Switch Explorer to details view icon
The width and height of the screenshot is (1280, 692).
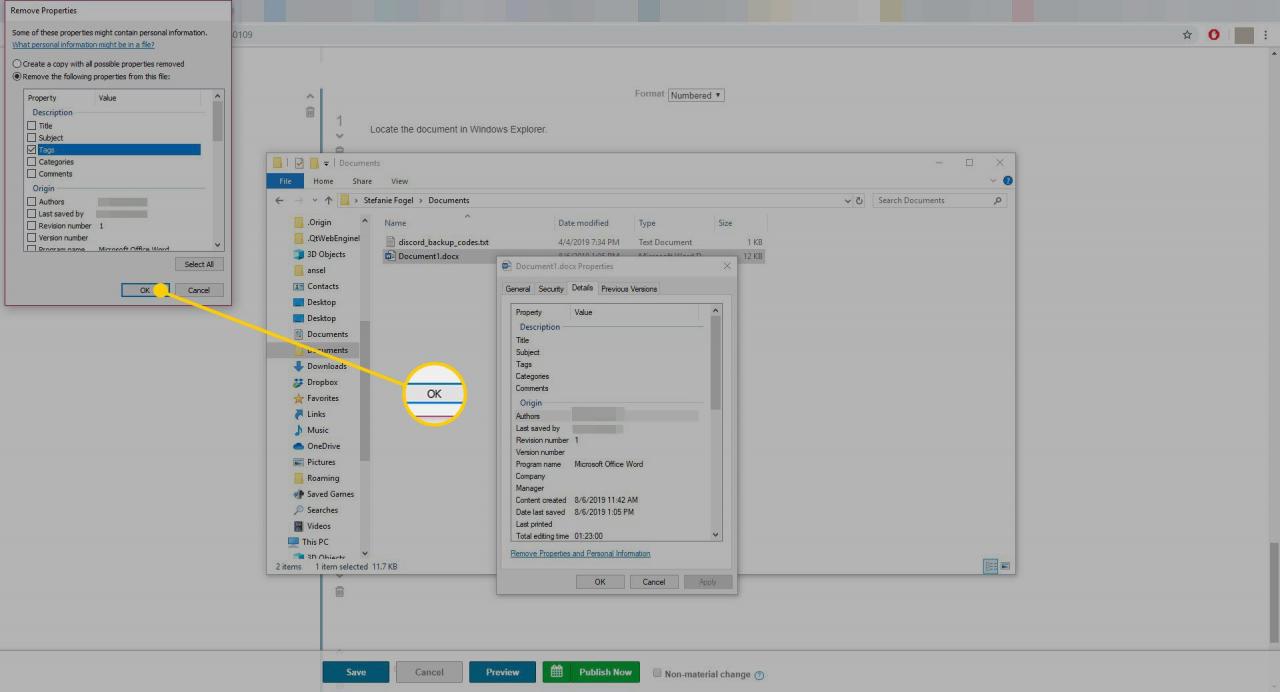click(991, 566)
